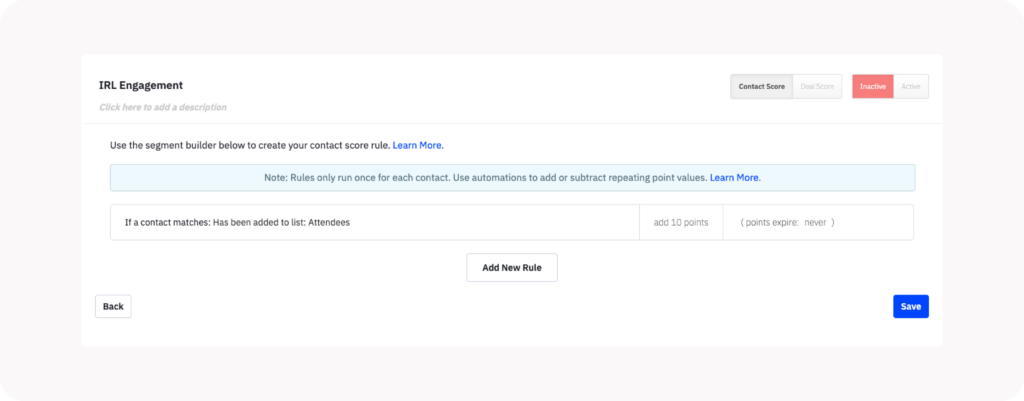
Task: Click the blue 'Rules only run once' note banner
Action: [x=513, y=178]
